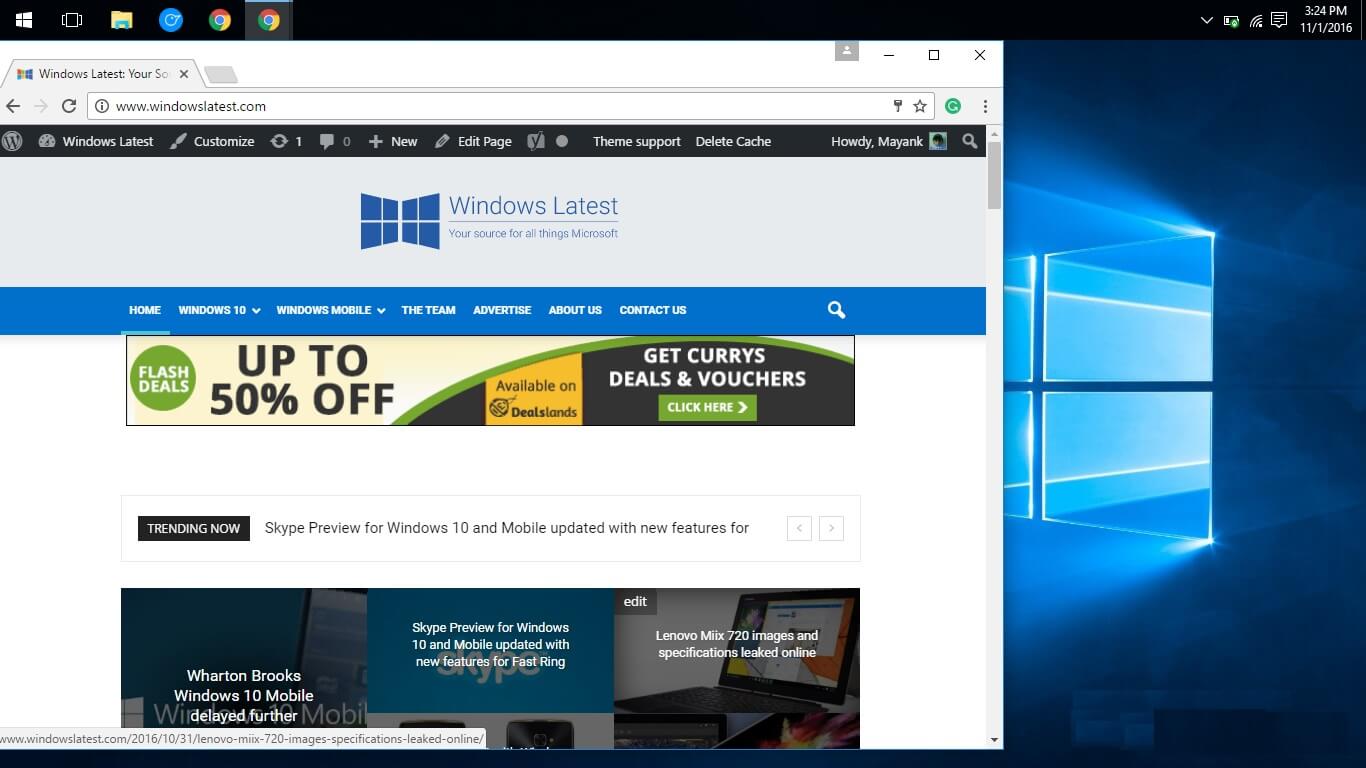Screen dimensions: 1366x768
Task: Open a new Chrome tab
Action: (x=220, y=74)
